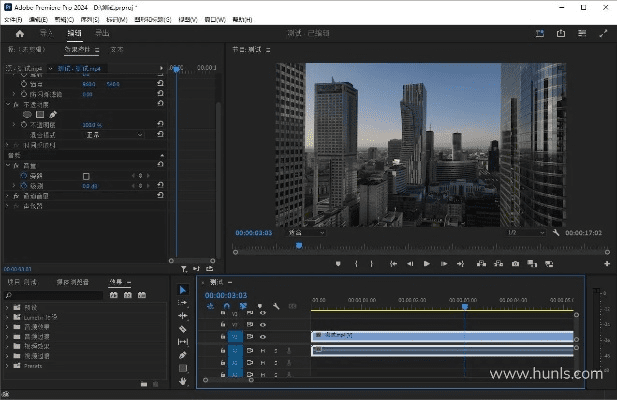The width and height of the screenshot is (617, 400).
Task: Toggle V2 track output eye
Action: pos(263,324)
